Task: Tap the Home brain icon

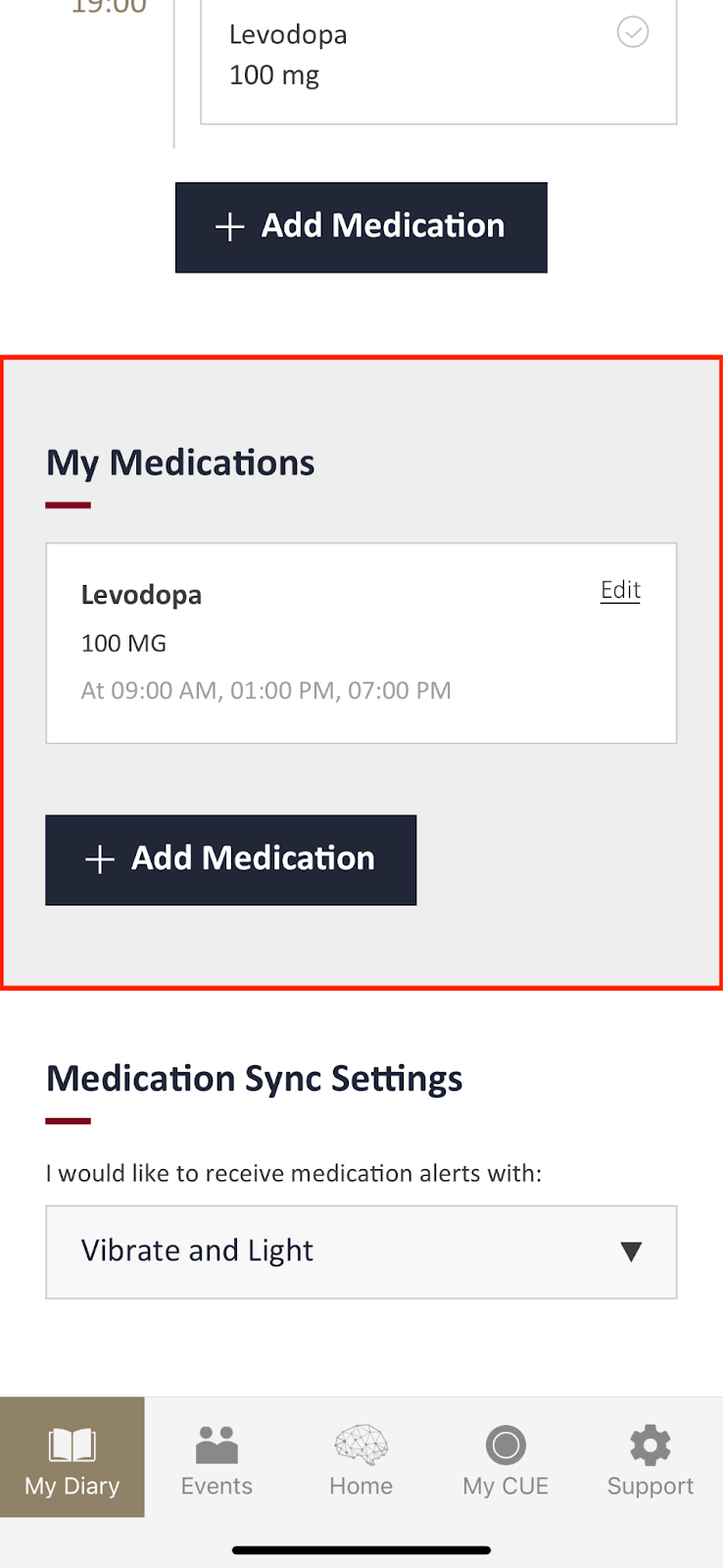Action: point(361,1445)
